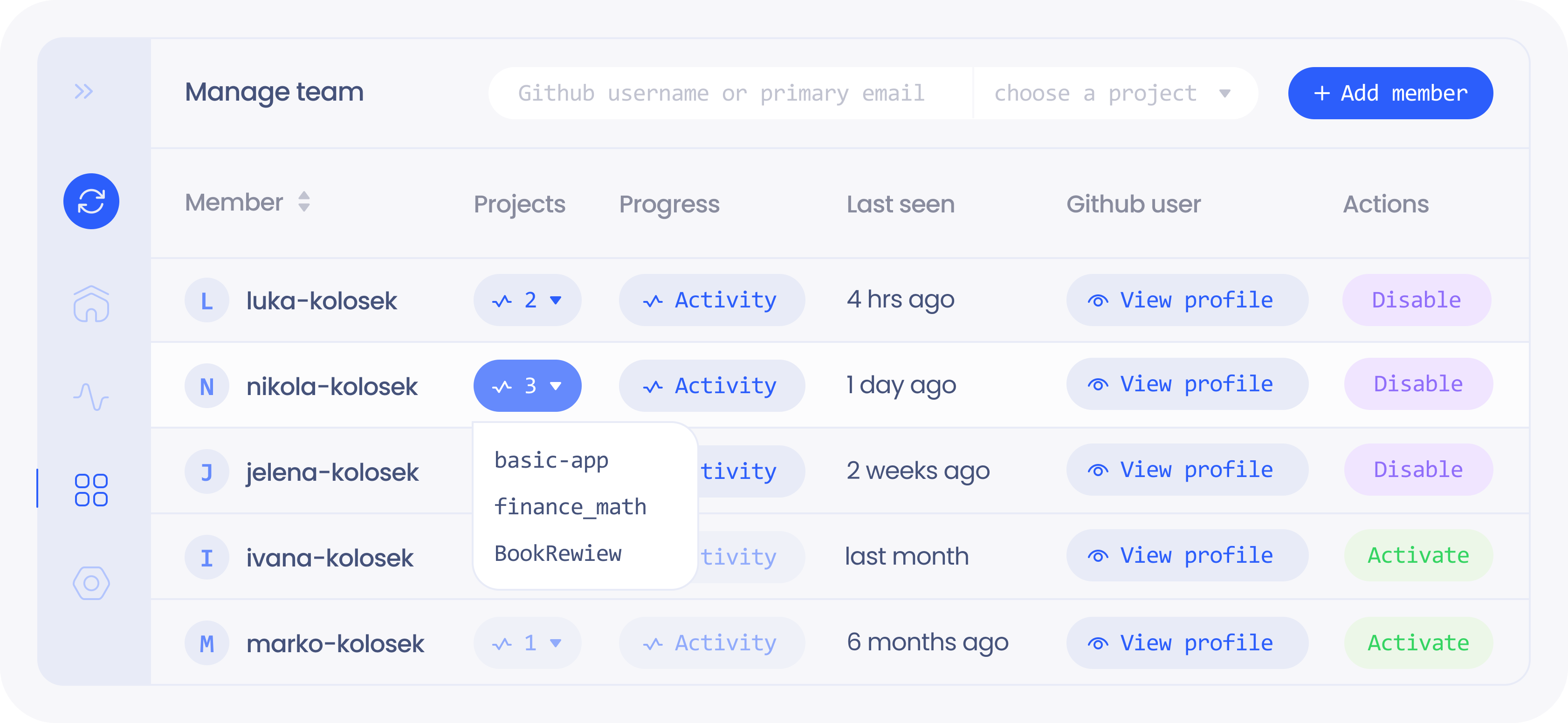Choose finance_math in the projects list
The height and width of the screenshot is (723, 1568).
[571, 507]
